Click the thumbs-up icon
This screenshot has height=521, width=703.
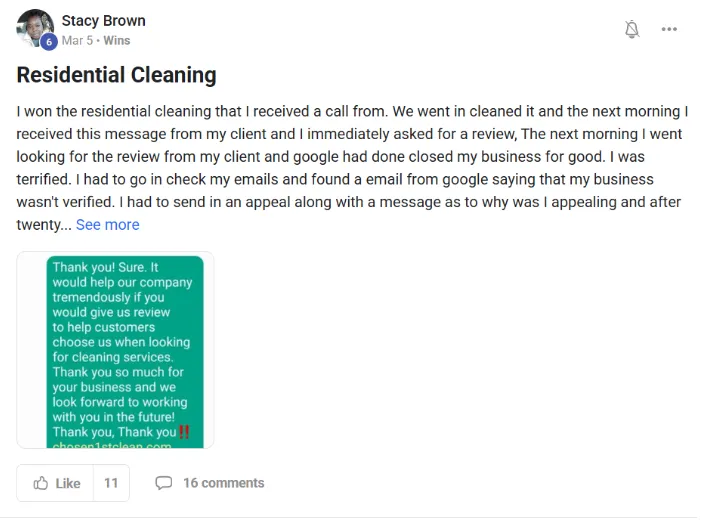click(40, 483)
